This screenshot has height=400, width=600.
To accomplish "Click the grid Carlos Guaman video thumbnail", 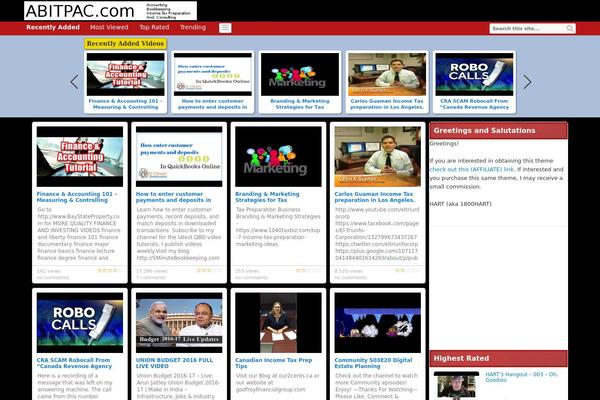I will (378, 157).
